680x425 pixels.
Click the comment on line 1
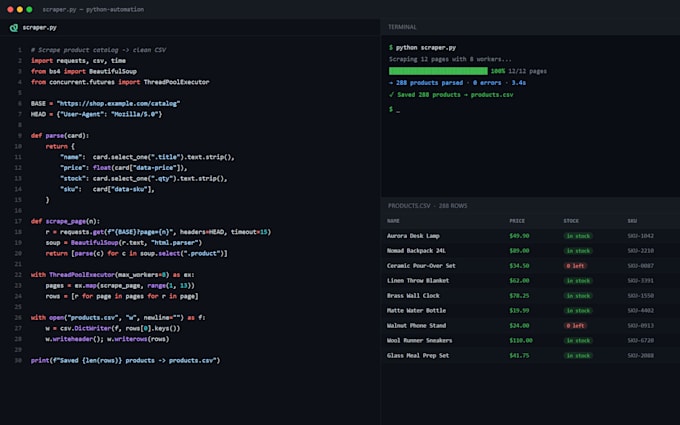coord(98,50)
